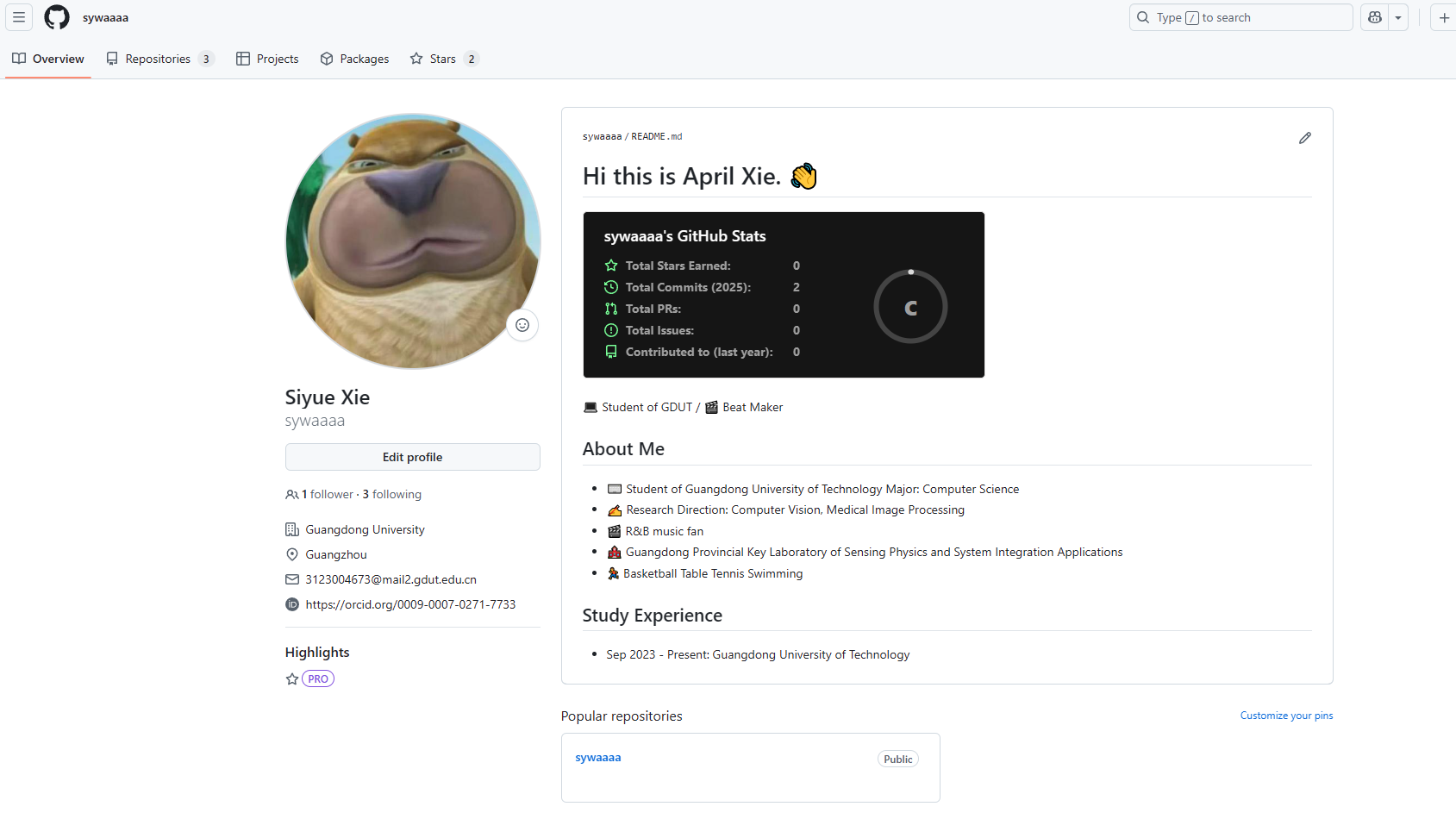This screenshot has height=819, width=1456.
Task: Open the sywaaaa repository under Popular repositories
Action: pos(598,758)
